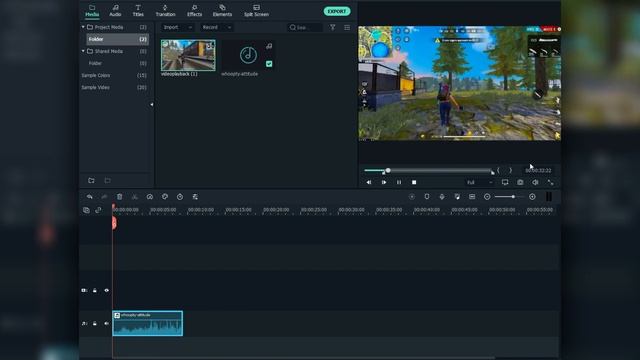
Task: Open the Record dropdown
Action: click(217, 27)
